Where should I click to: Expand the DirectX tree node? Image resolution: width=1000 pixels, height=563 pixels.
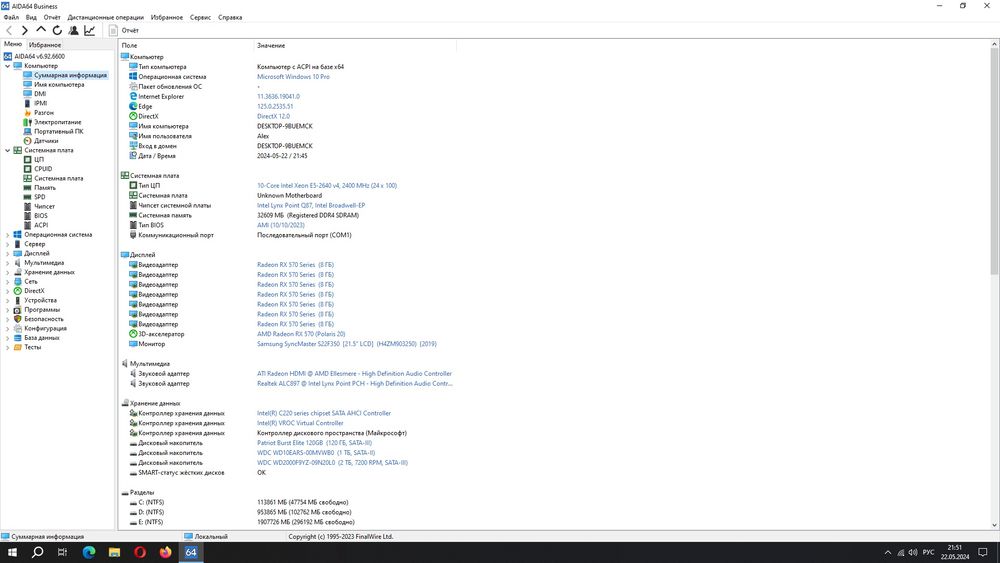coord(8,291)
